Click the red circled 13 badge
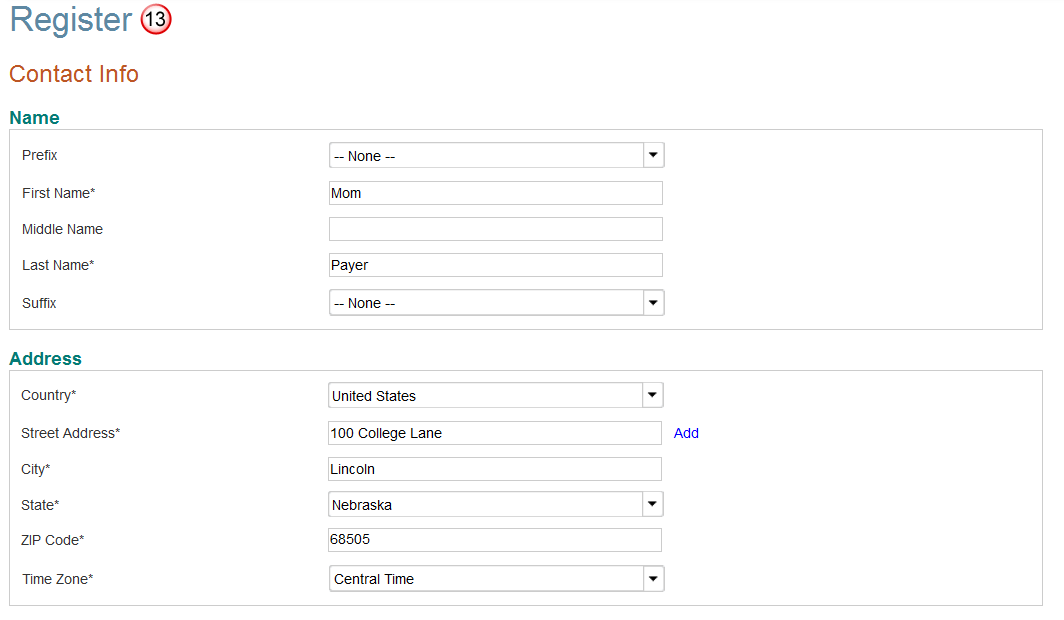1064x620 pixels. coord(156,20)
